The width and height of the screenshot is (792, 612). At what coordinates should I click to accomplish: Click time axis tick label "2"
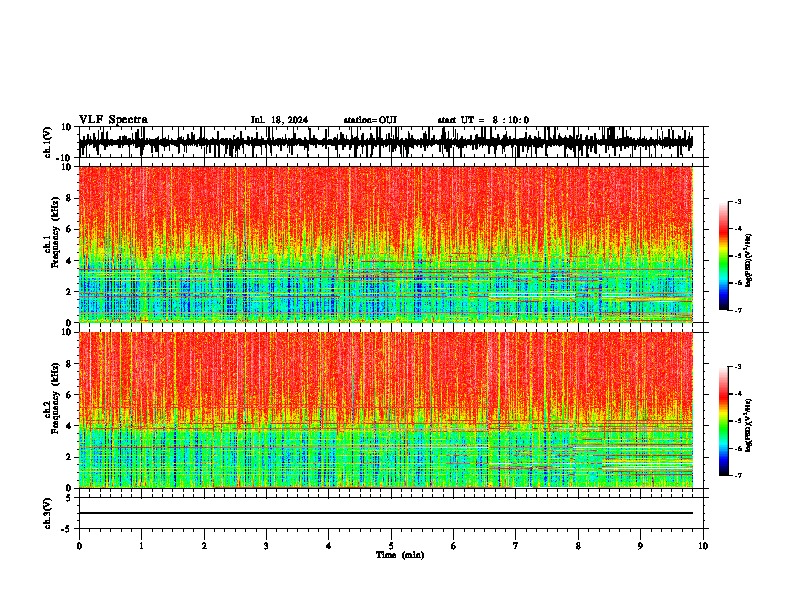pyautogui.click(x=204, y=546)
